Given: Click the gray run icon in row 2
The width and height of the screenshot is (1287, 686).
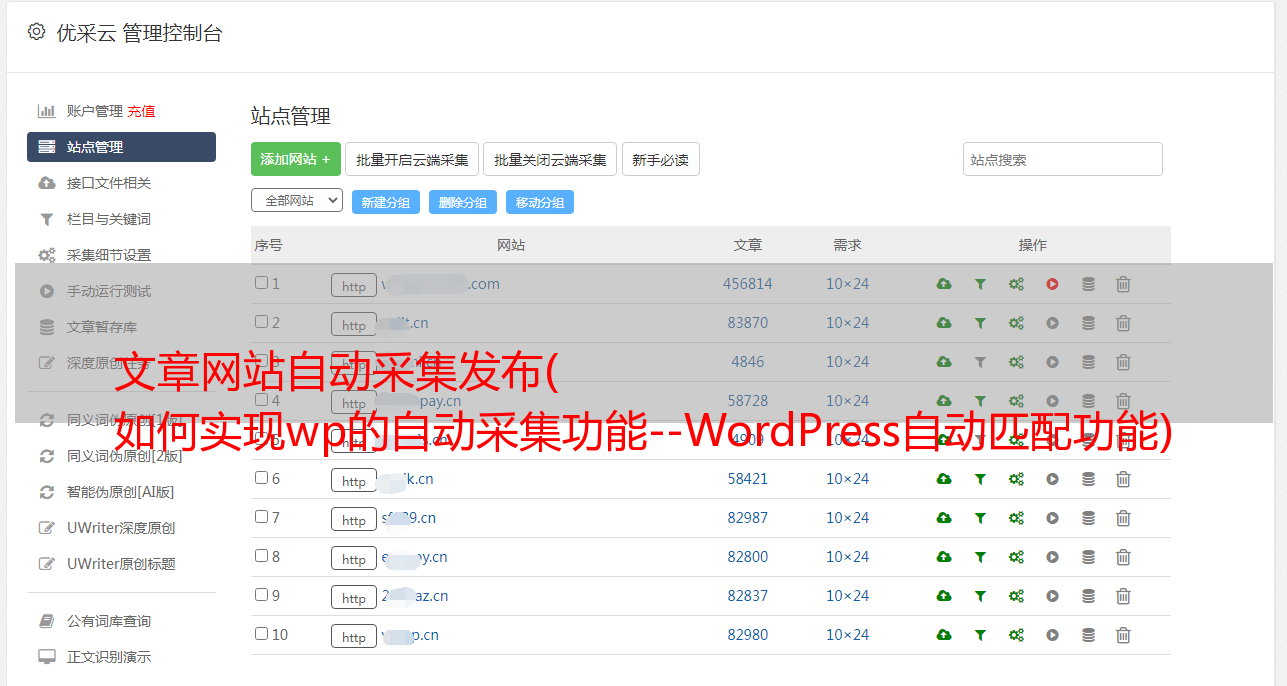Looking at the screenshot, I should pyautogui.click(x=1052, y=323).
